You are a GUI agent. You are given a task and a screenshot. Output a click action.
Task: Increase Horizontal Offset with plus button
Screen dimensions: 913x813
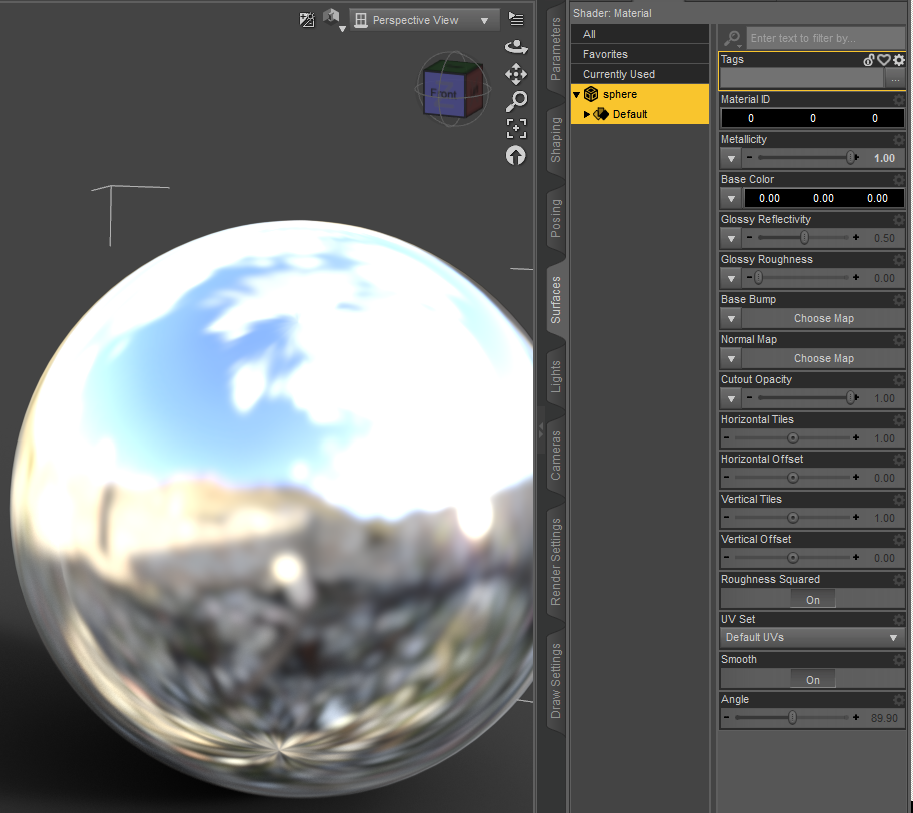pos(856,478)
